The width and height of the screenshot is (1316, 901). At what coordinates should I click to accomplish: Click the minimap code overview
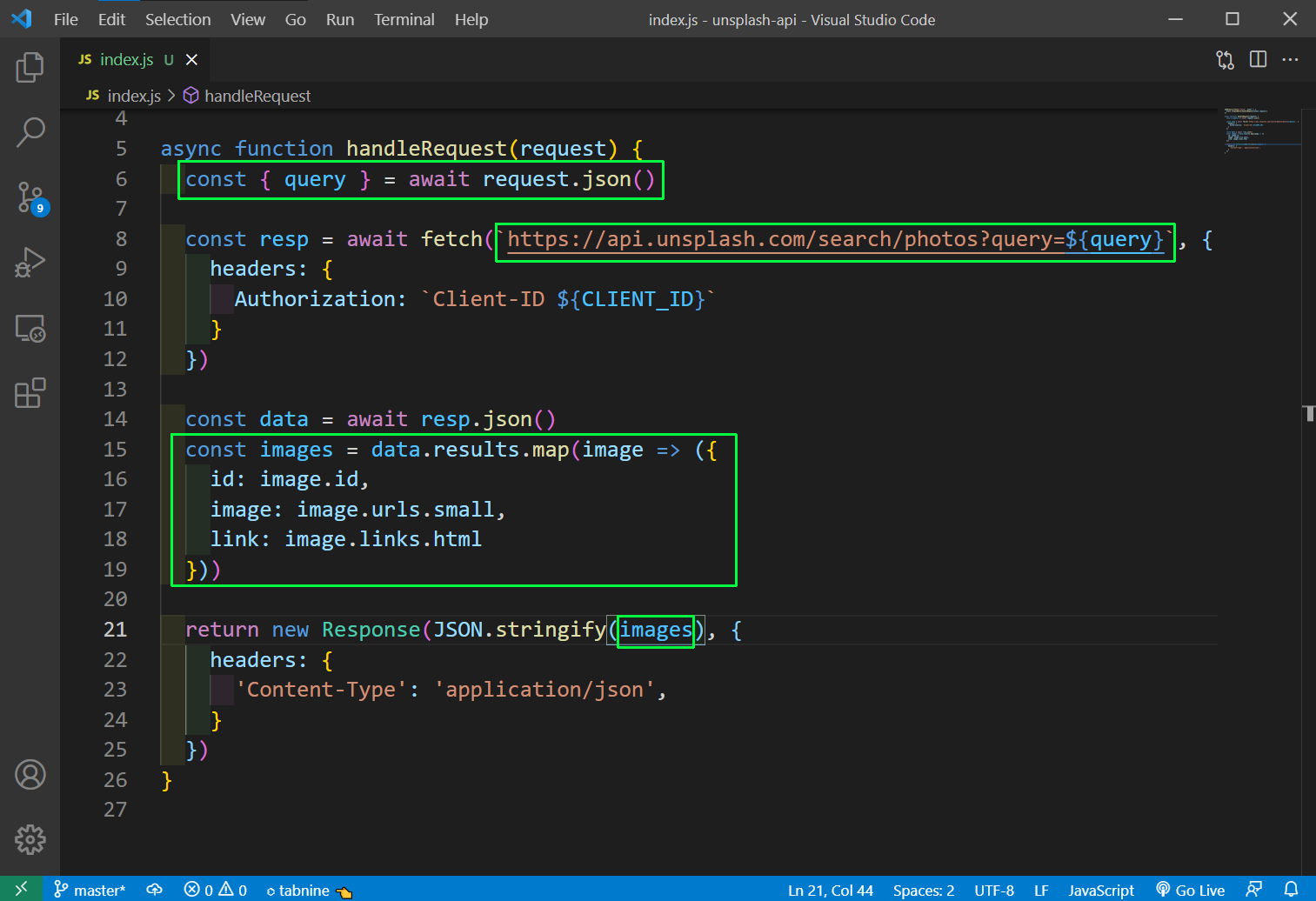1260,130
